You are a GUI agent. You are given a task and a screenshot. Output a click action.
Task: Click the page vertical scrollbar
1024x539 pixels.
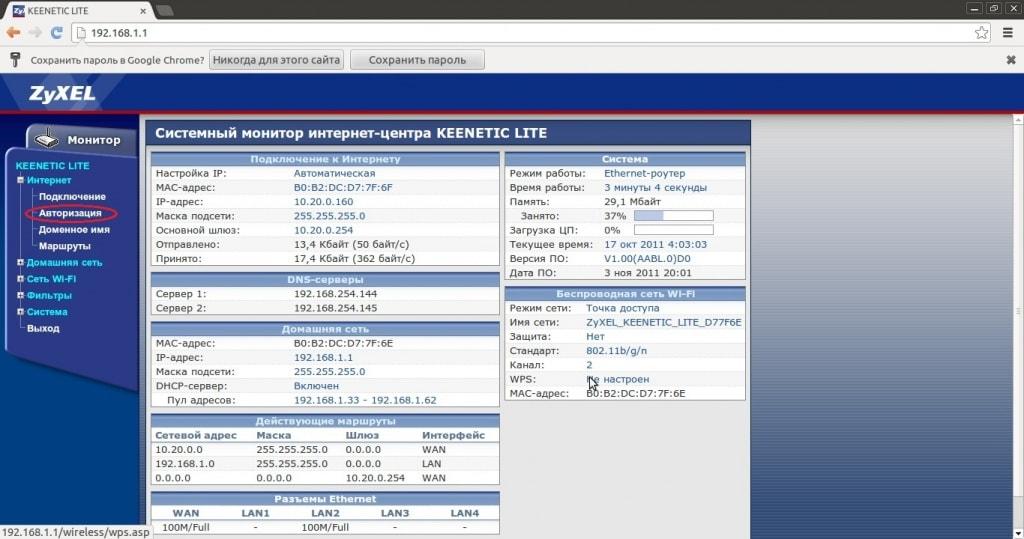coord(1017,327)
